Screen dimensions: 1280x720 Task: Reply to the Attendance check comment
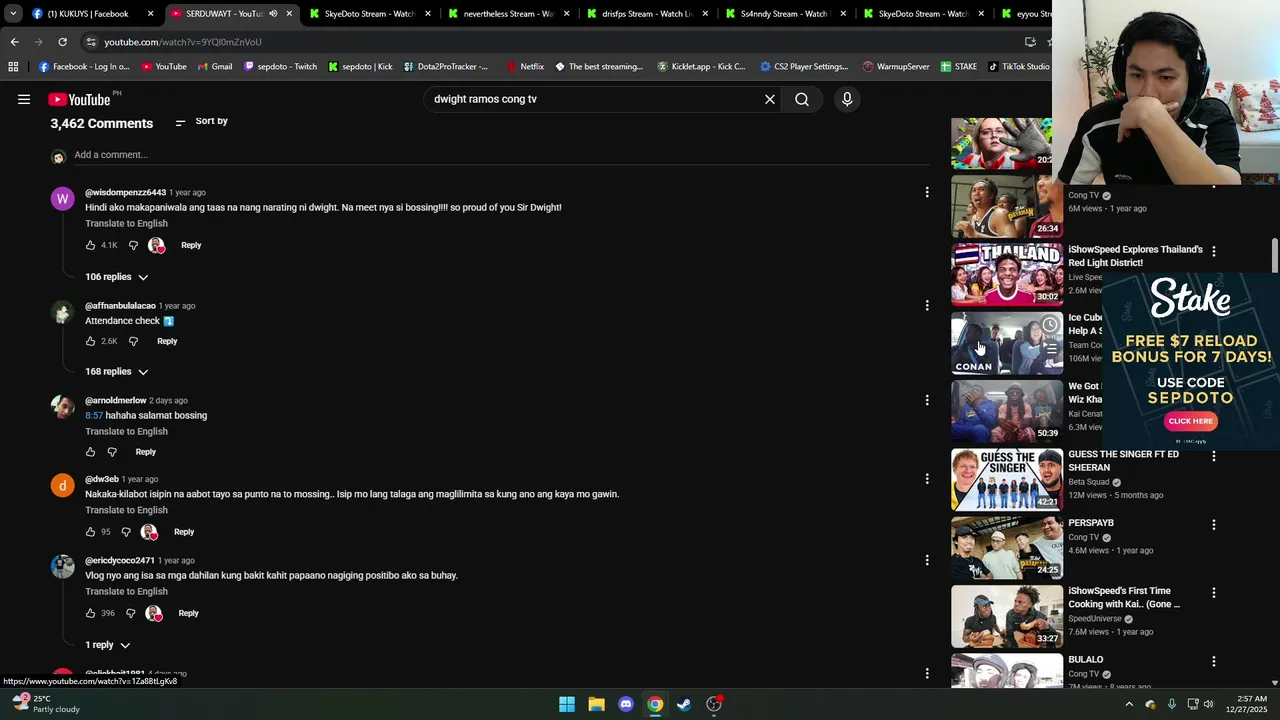167,341
